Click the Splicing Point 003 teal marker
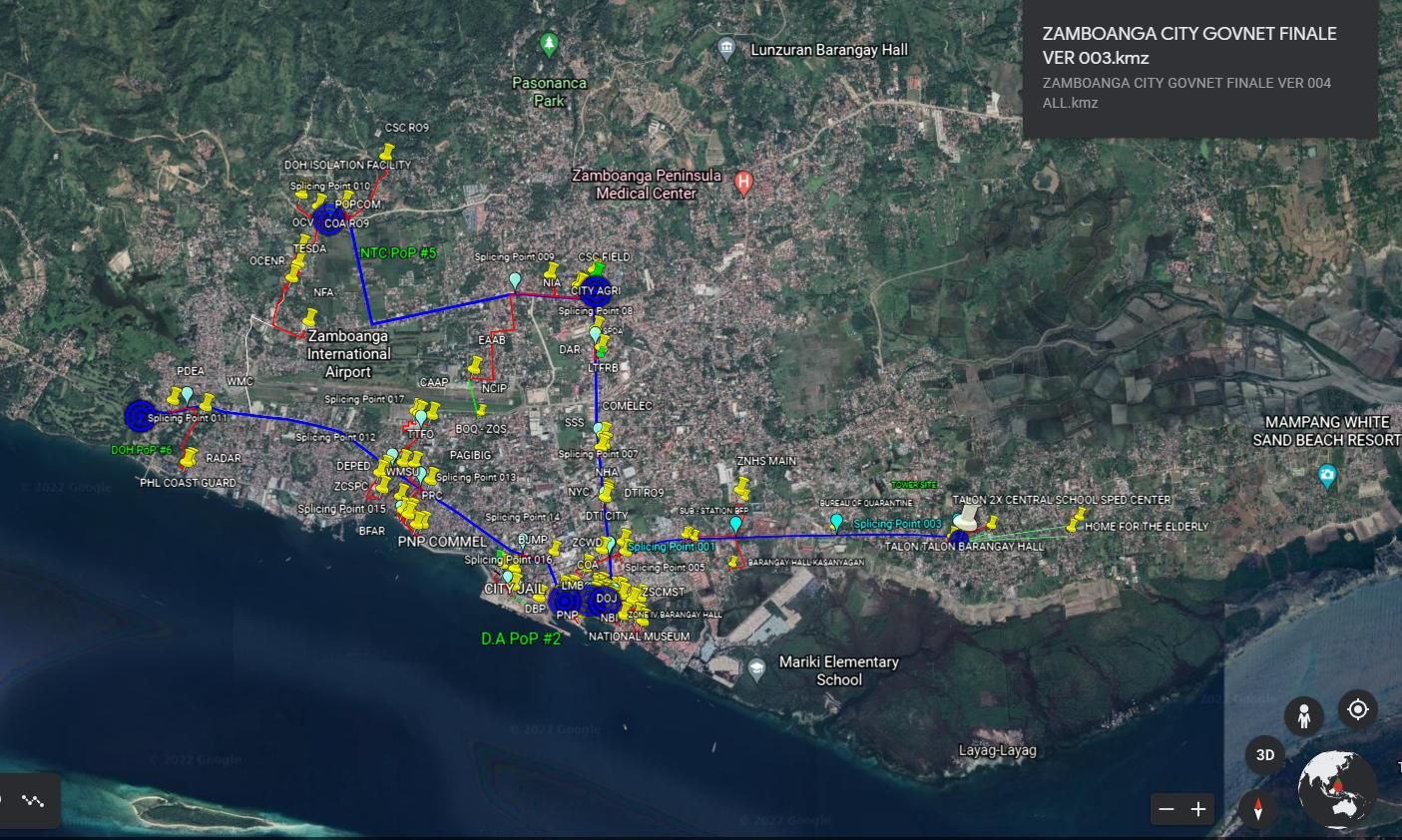 836,522
